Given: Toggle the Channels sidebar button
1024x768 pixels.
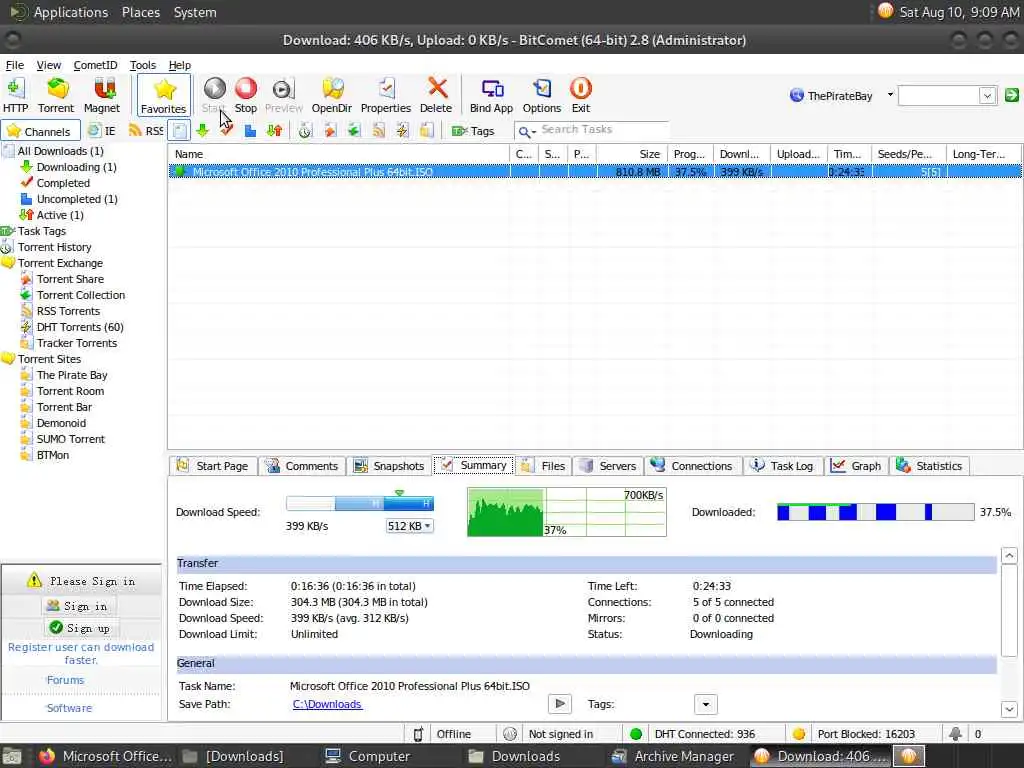Looking at the screenshot, I should pos(40,131).
